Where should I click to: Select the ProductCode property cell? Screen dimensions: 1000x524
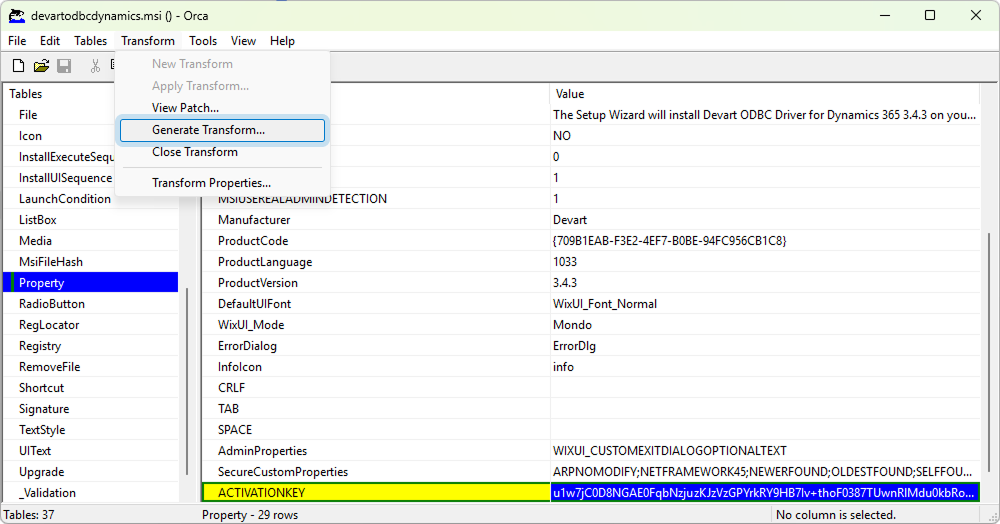tap(376, 241)
